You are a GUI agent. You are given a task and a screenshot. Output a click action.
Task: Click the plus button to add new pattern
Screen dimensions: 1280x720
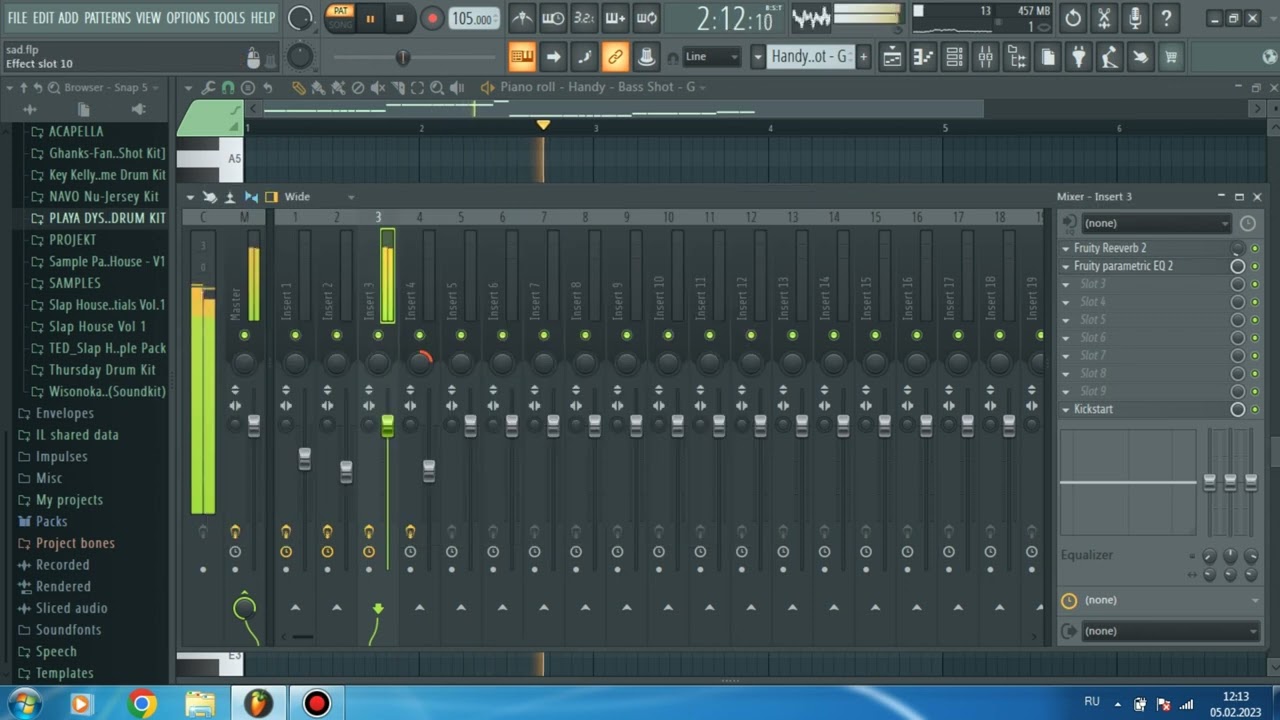[863, 57]
